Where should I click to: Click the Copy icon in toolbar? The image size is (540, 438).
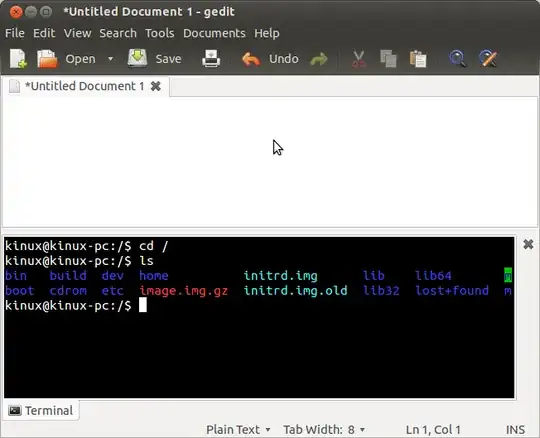(388, 59)
